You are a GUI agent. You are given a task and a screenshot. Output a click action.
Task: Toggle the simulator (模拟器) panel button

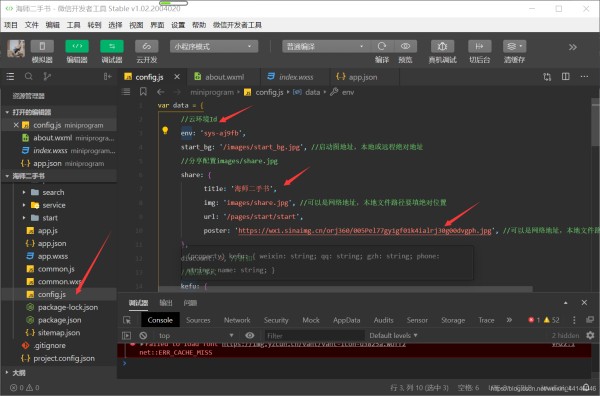click(42, 46)
